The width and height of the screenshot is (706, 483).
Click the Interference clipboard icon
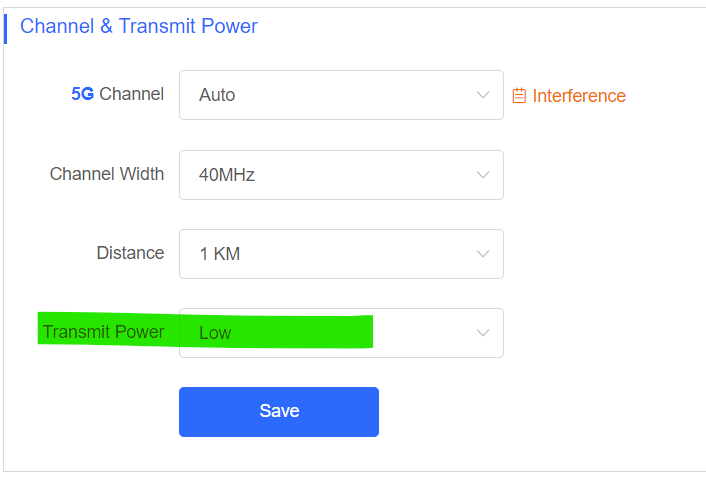(519, 96)
